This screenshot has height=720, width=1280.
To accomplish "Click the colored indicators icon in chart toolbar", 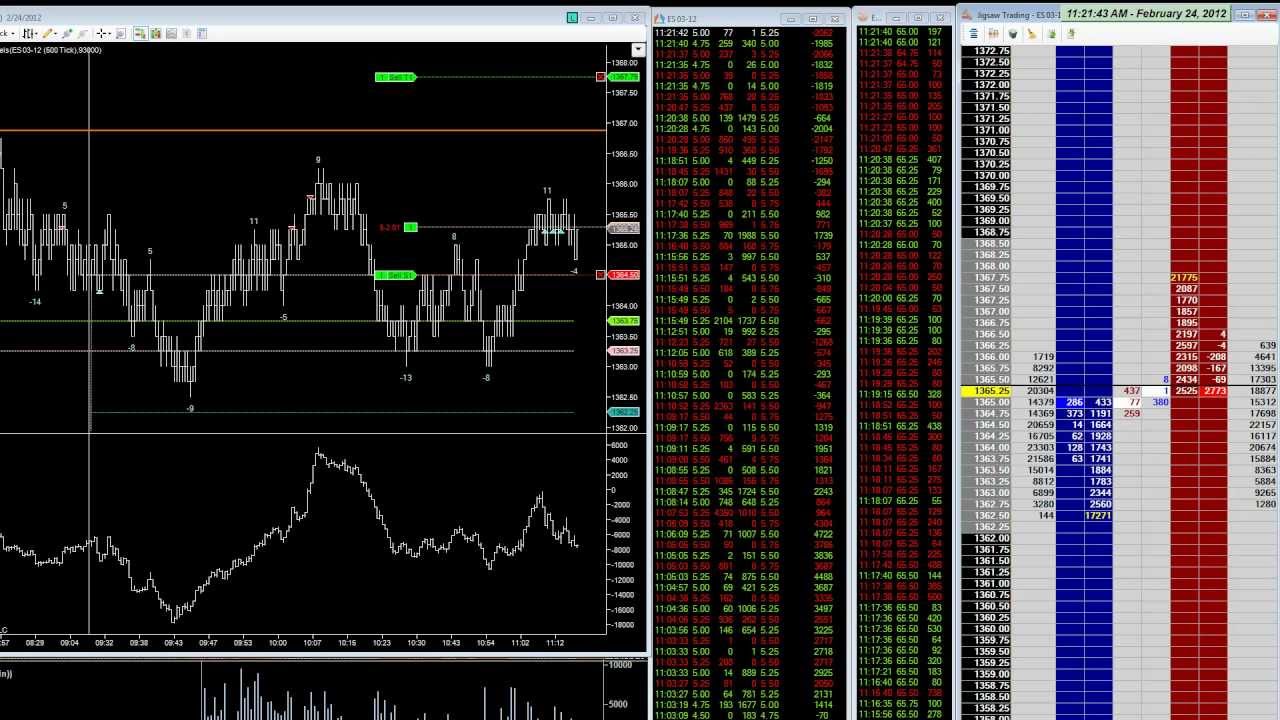I will point(155,33).
